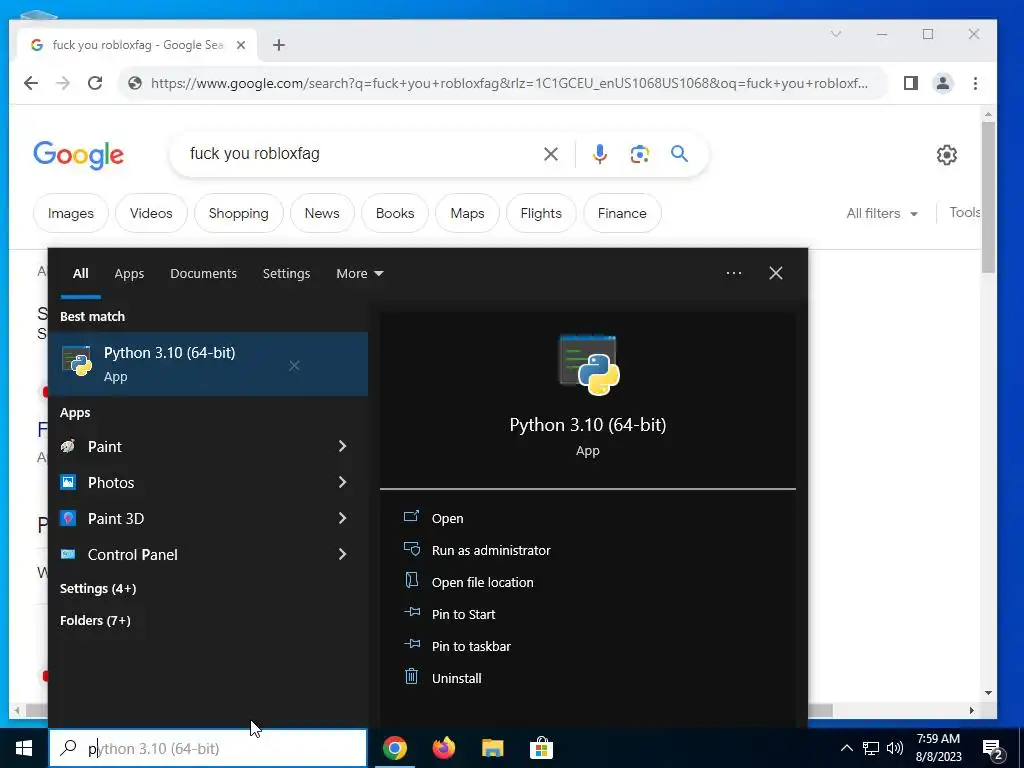This screenshot has width=1024, height=768.
Task: Reload the Chrome page
Action: click(95, 83)
